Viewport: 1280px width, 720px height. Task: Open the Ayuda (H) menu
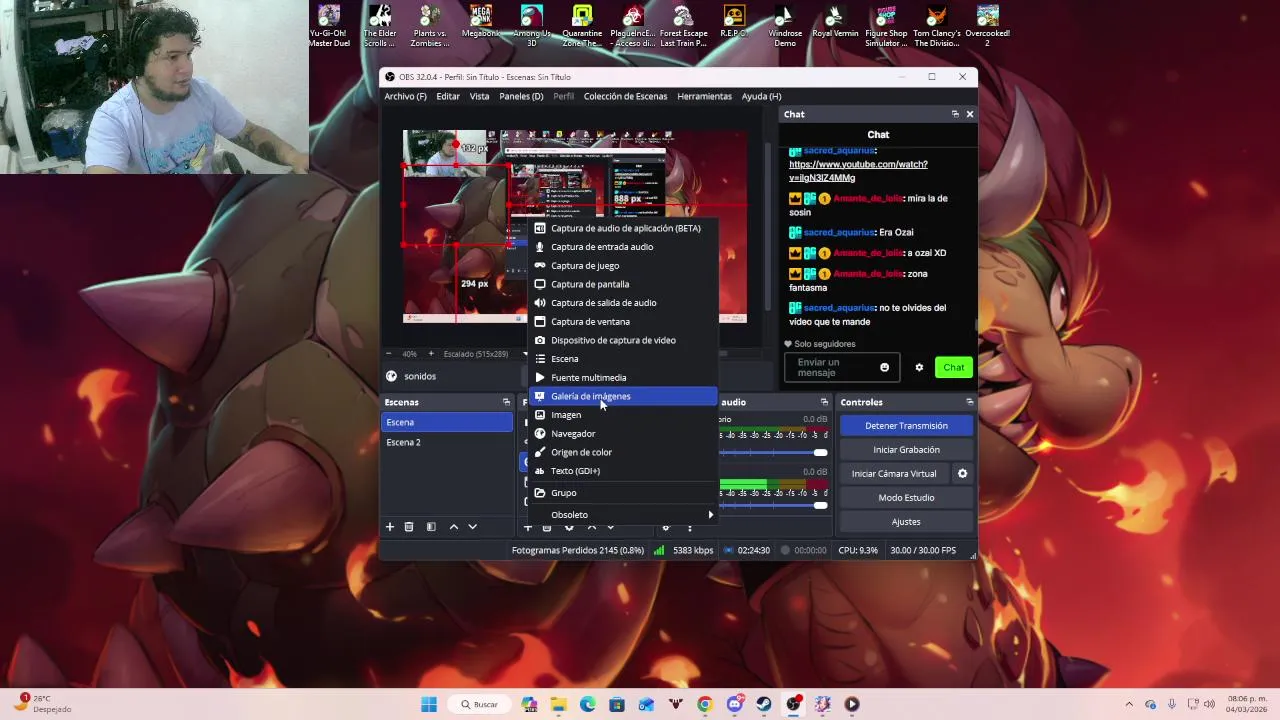[761, 96]
